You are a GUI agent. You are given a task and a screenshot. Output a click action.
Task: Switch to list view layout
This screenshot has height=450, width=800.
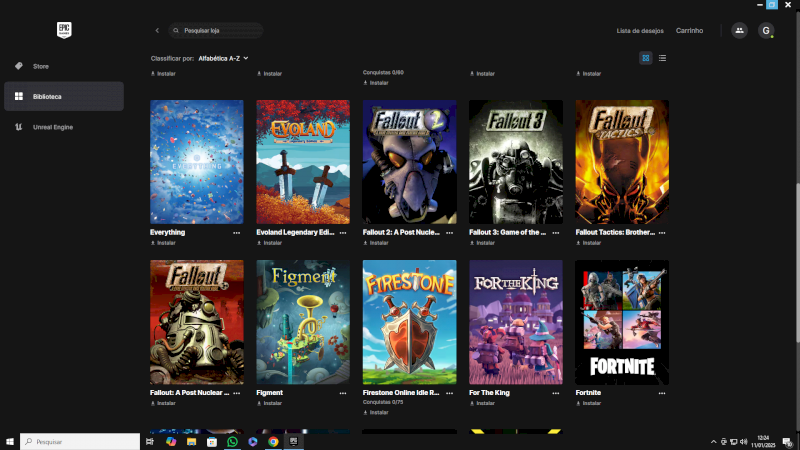tap(662, 58)
